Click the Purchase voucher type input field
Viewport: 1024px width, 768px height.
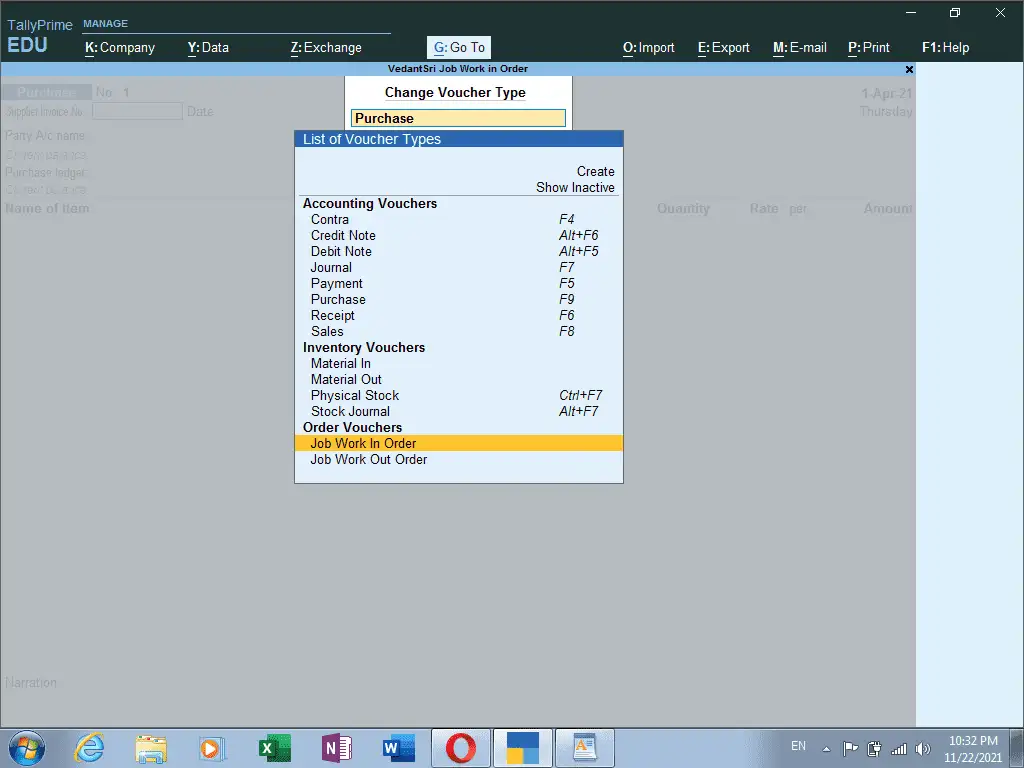pos(458,118)
